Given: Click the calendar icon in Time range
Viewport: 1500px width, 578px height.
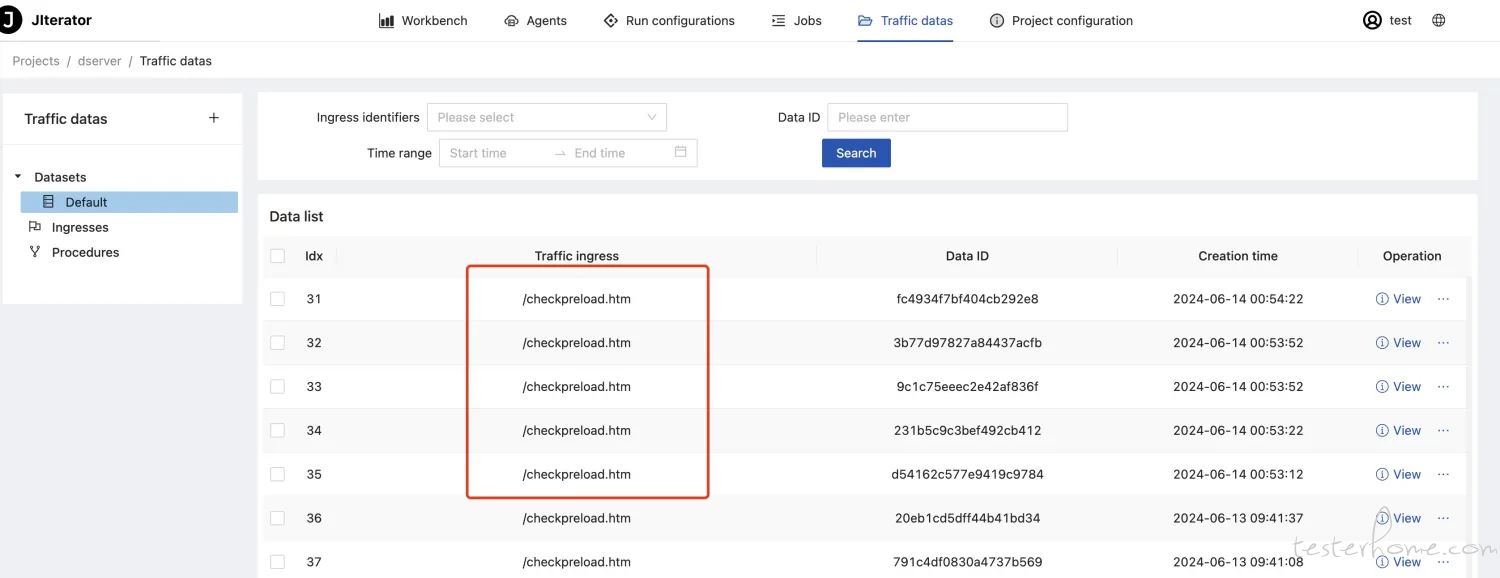Looking at the screenshot, I should pyautogui.click(x=681, y=152).
